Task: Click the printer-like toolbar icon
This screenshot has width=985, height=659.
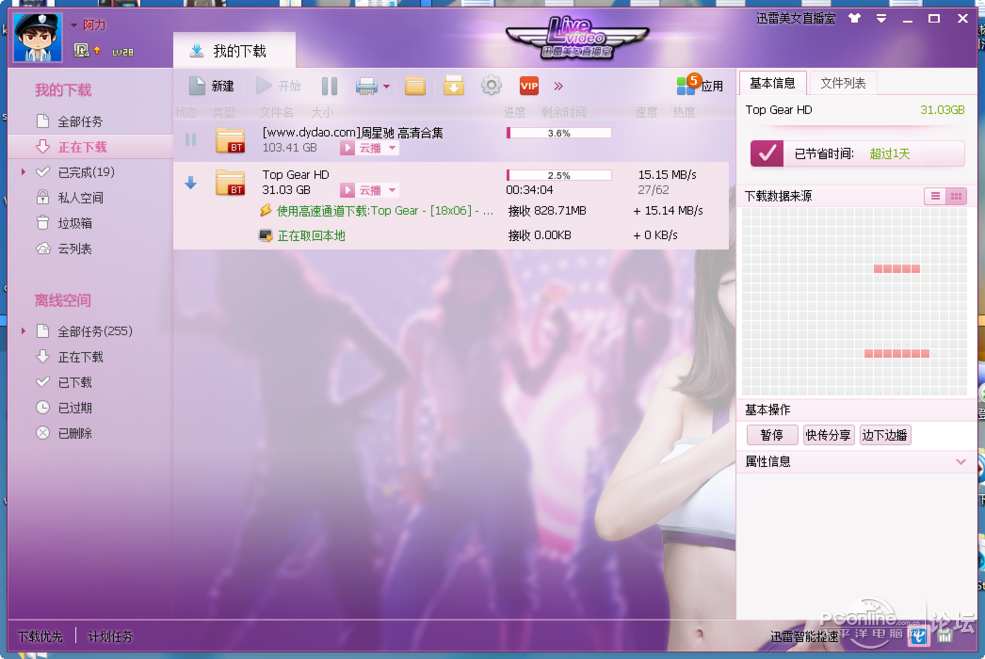Action: 366,86
